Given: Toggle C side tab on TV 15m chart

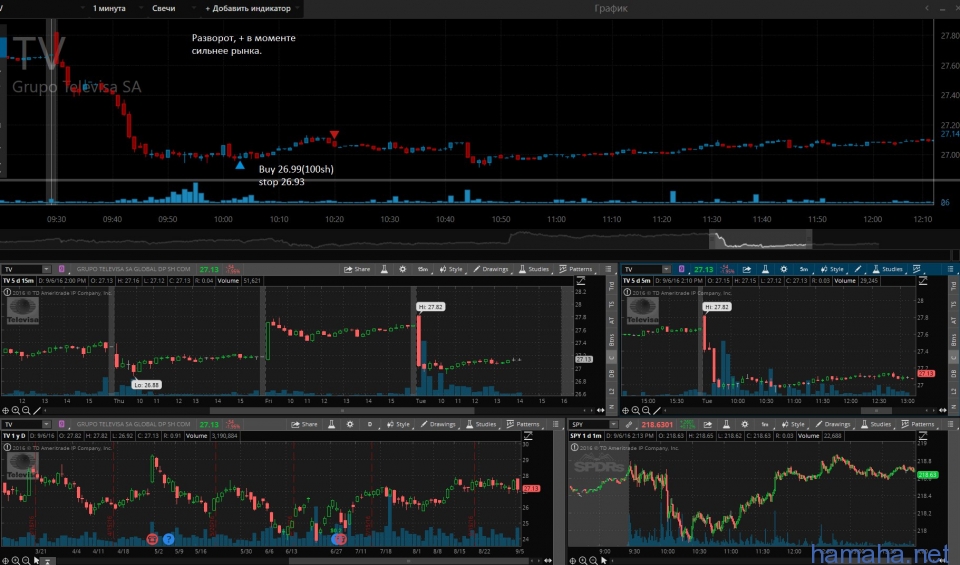Looking at the screenshot, I should tap(611, 357).
